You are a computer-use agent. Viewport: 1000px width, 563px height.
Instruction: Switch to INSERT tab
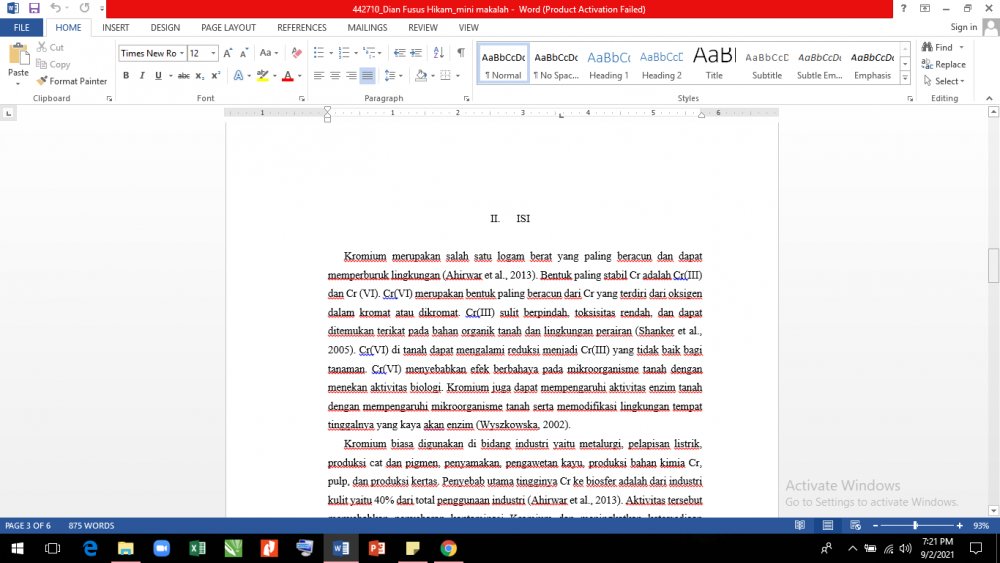(115, 27)
